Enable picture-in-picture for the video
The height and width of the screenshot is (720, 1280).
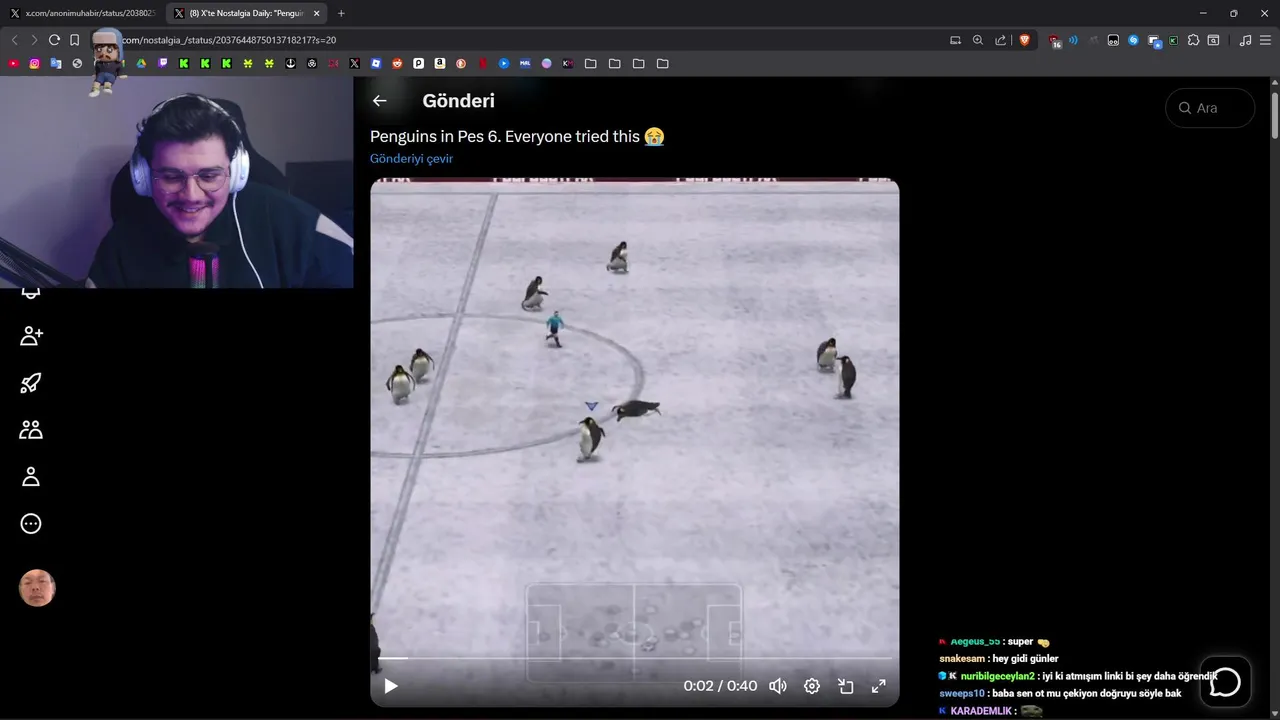point(845,686)
